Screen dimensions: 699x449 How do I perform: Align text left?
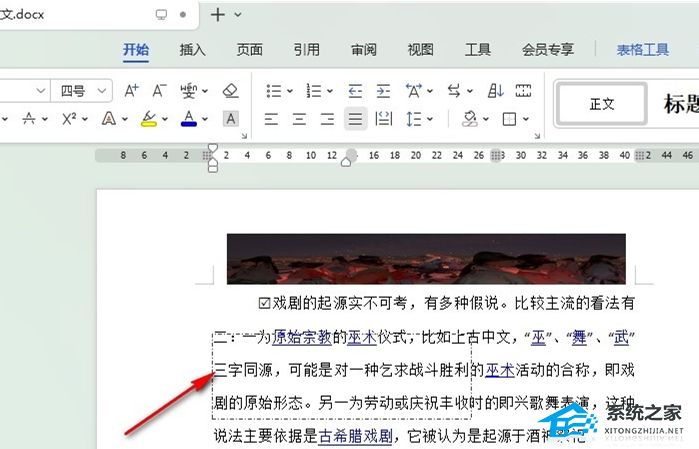click(271, 119)
